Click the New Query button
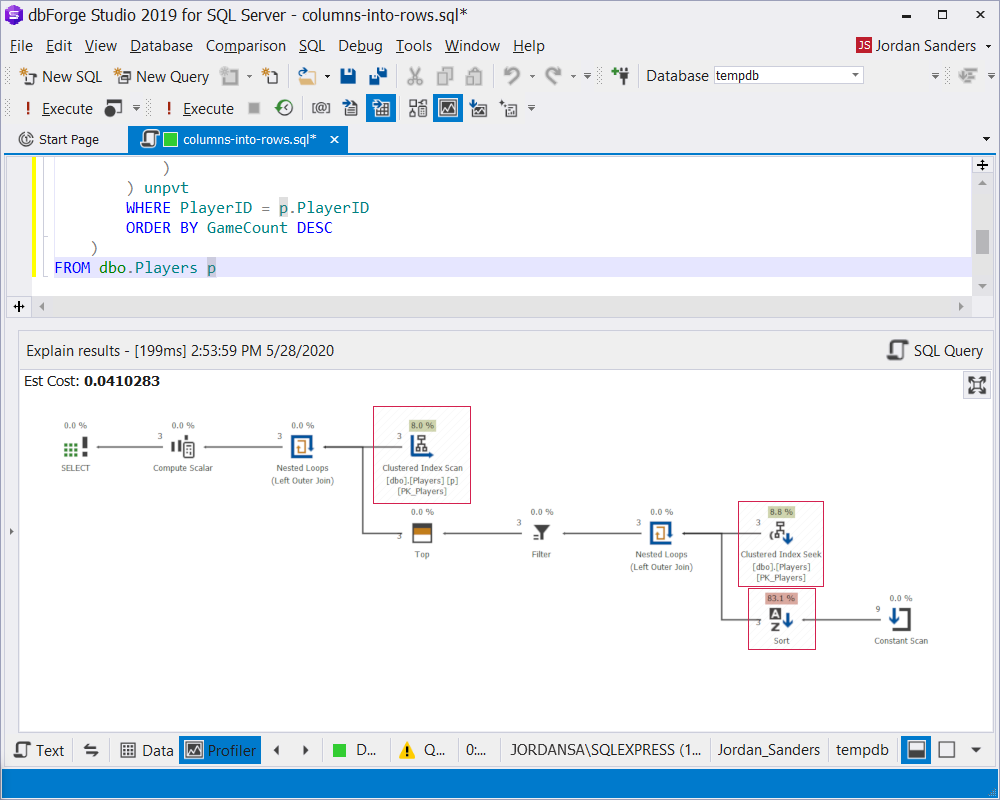Image resolution: width=1000 pixels, height=800 pixels. point(161,77)
